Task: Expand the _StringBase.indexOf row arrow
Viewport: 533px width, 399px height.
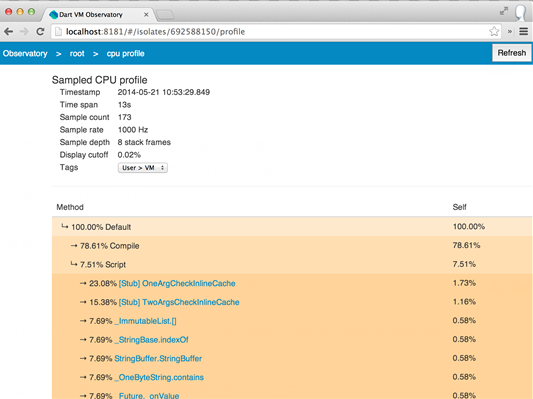Action: [x=83, y=340]
